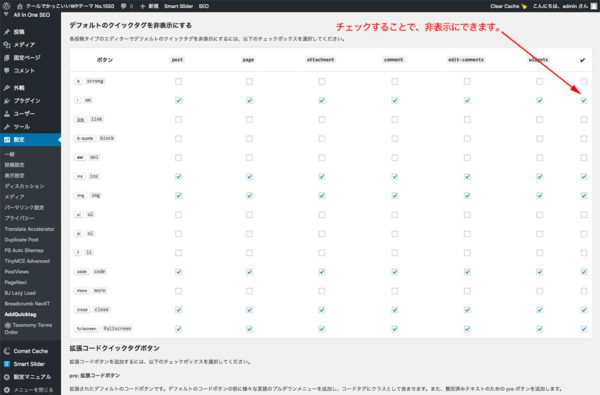600x395 pixels.
Task: Open the Posts pin icon in sidebar
Action: tap(7, 32)
